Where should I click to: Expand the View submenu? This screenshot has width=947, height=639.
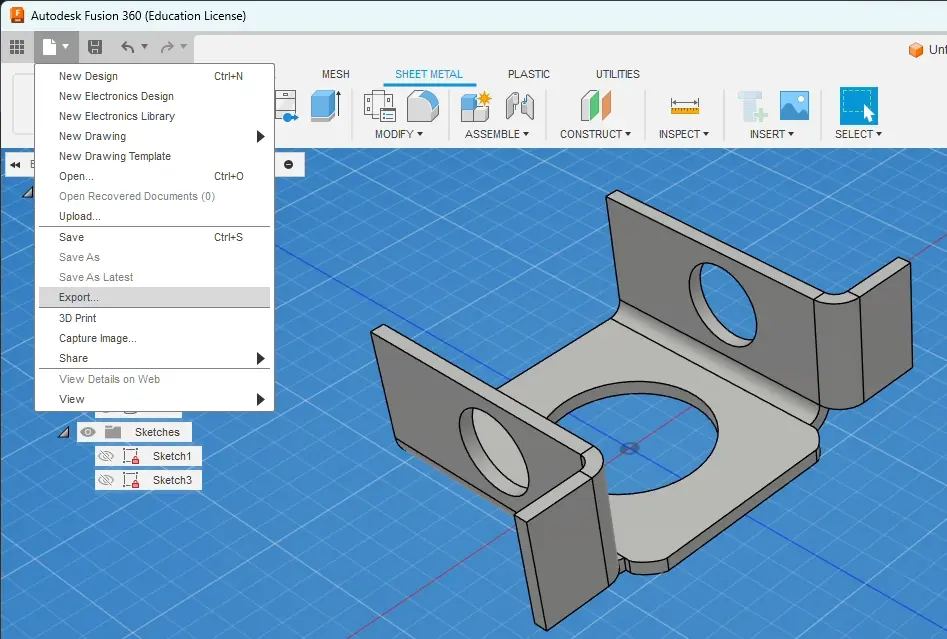[x=69, y=399]
